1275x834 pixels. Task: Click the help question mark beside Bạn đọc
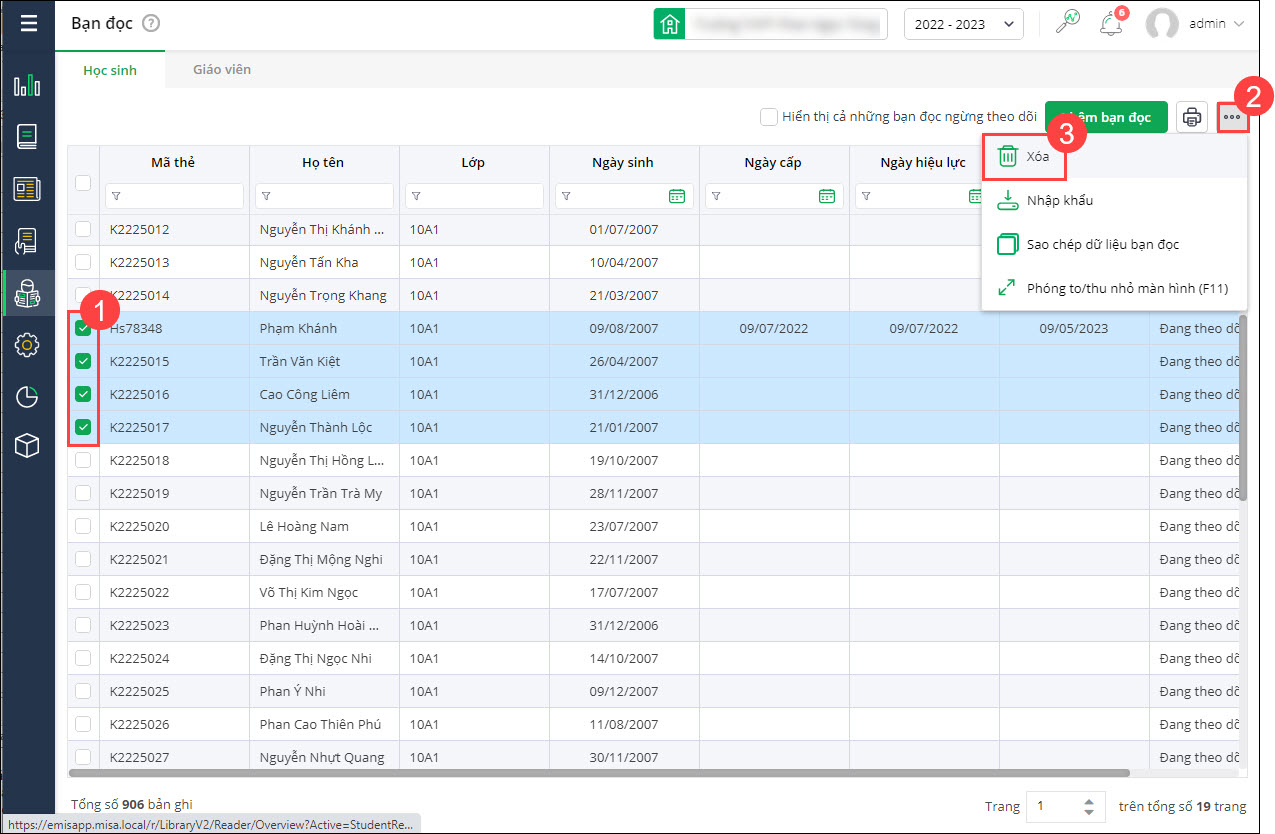[151, 24]
